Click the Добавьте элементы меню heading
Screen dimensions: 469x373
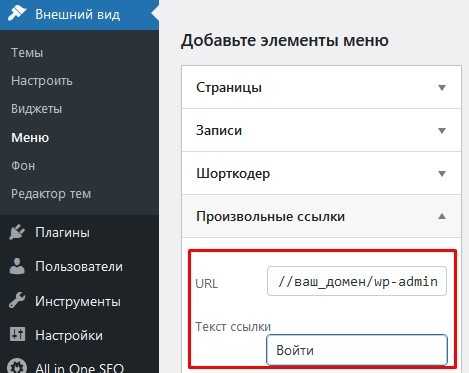[285, 40]
